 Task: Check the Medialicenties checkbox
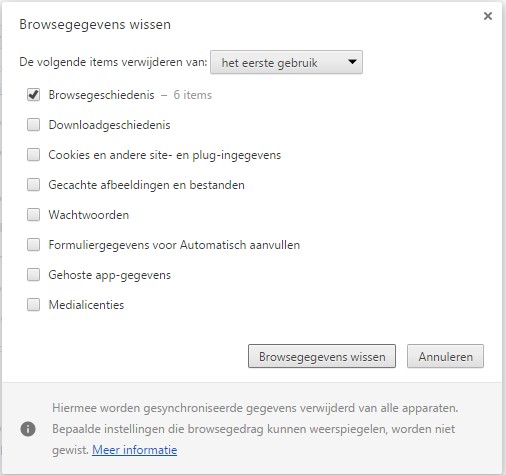pyautogui.click(x=33, y=305)
